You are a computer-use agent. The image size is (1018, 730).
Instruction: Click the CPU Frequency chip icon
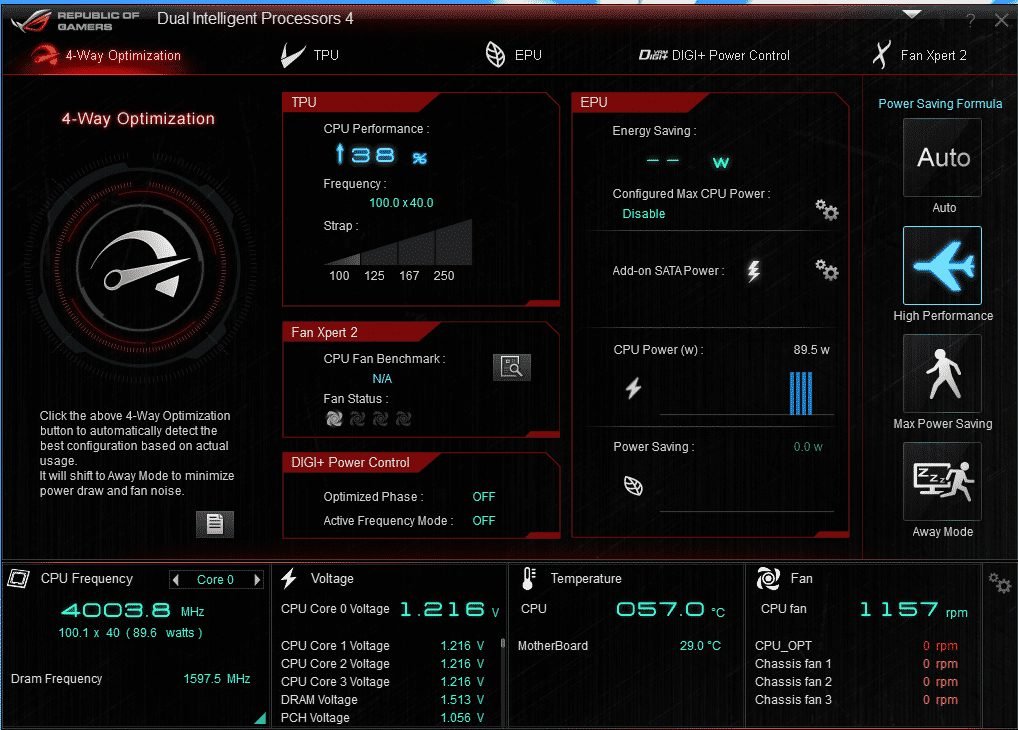tap(19, 578)
